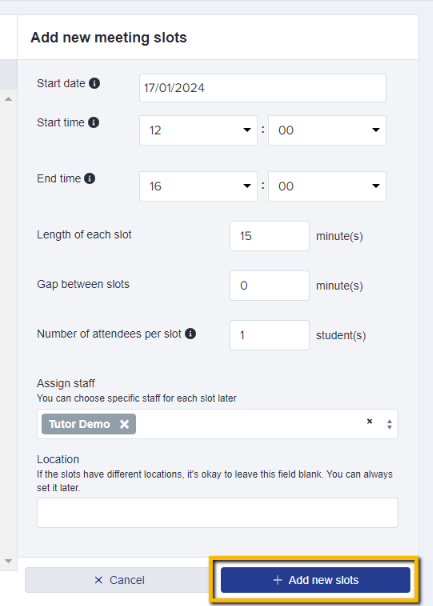
Task: Click the attendees per slot number field
Action: pos(269,335)
